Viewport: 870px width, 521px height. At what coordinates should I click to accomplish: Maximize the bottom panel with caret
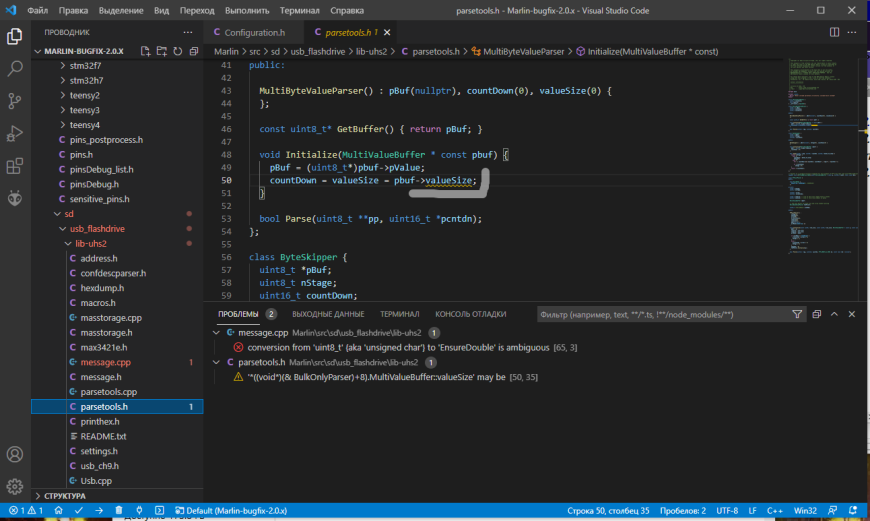click(x=834, y=314)
